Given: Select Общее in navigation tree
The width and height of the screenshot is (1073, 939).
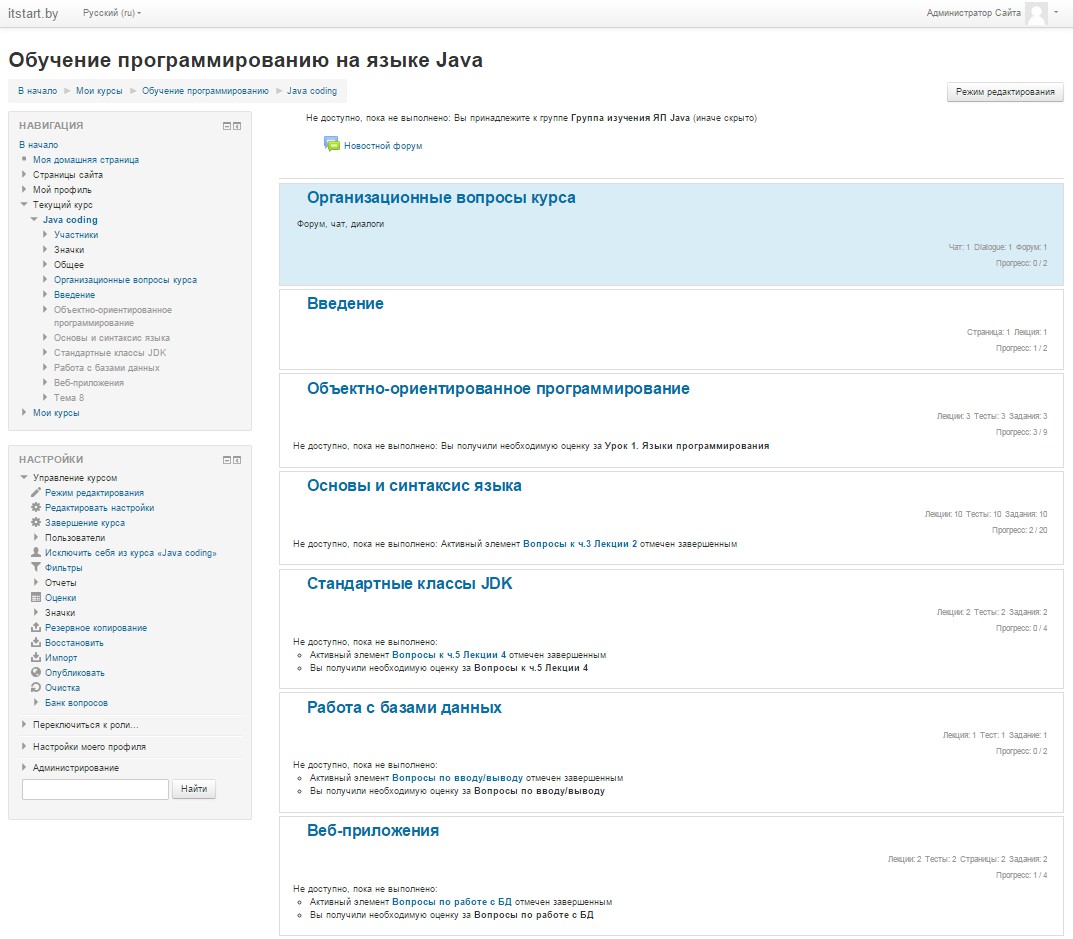Looking at the screenshot, I should [69, 265].
